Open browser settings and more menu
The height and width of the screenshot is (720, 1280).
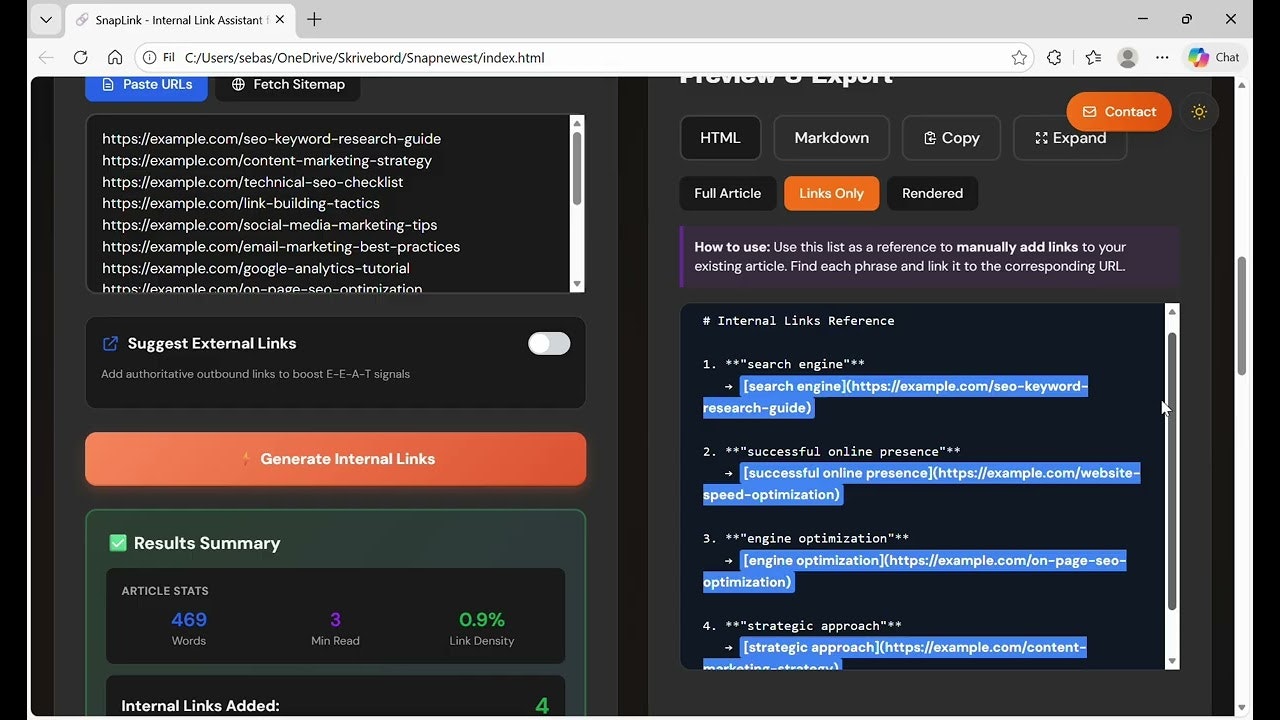(1162, 57)
